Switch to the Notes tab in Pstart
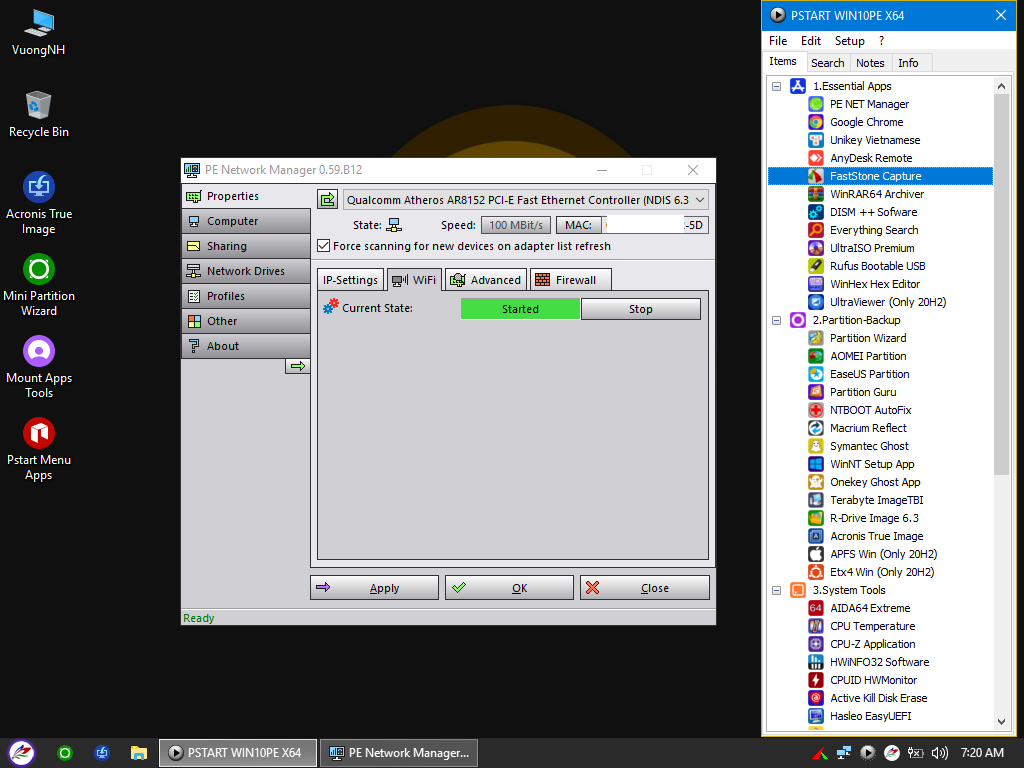1024x768 pixels. [x=870, y=63]
